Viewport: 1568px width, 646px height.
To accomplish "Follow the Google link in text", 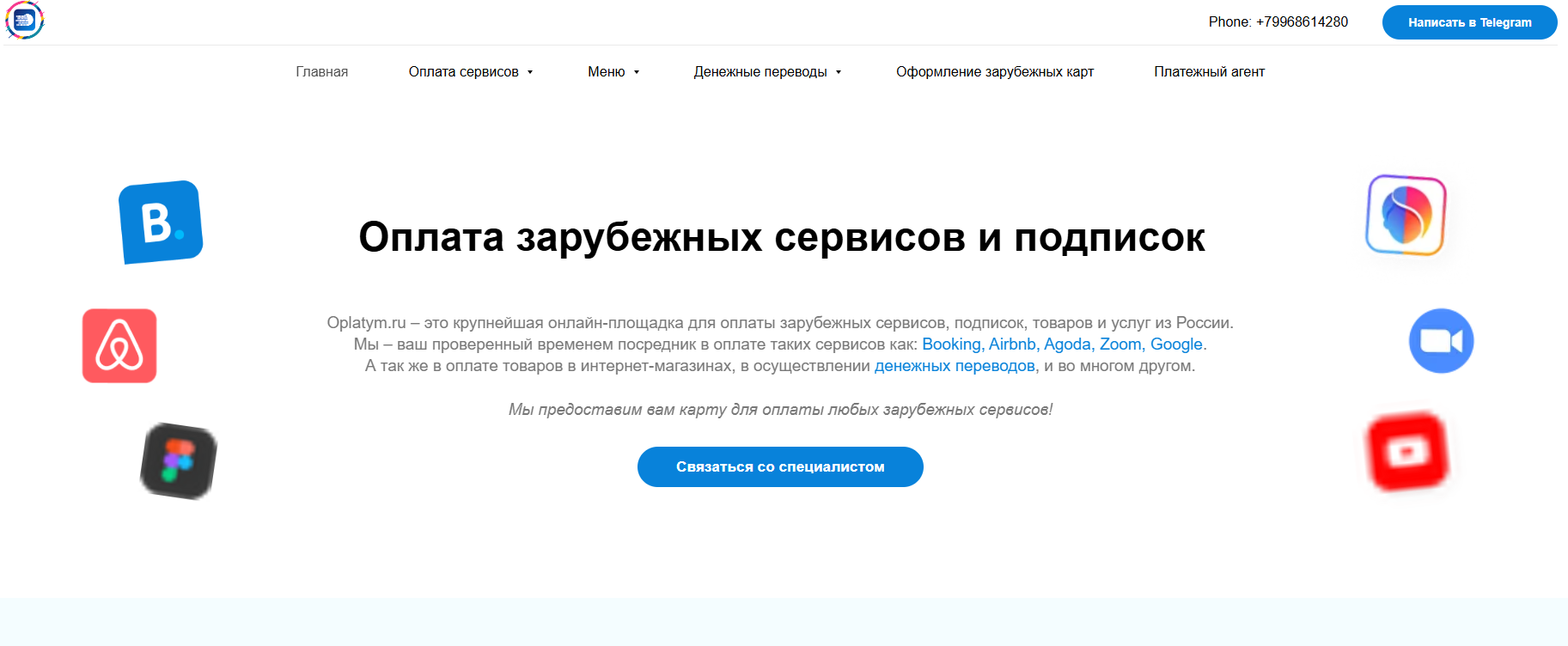I will [1176, 344].
